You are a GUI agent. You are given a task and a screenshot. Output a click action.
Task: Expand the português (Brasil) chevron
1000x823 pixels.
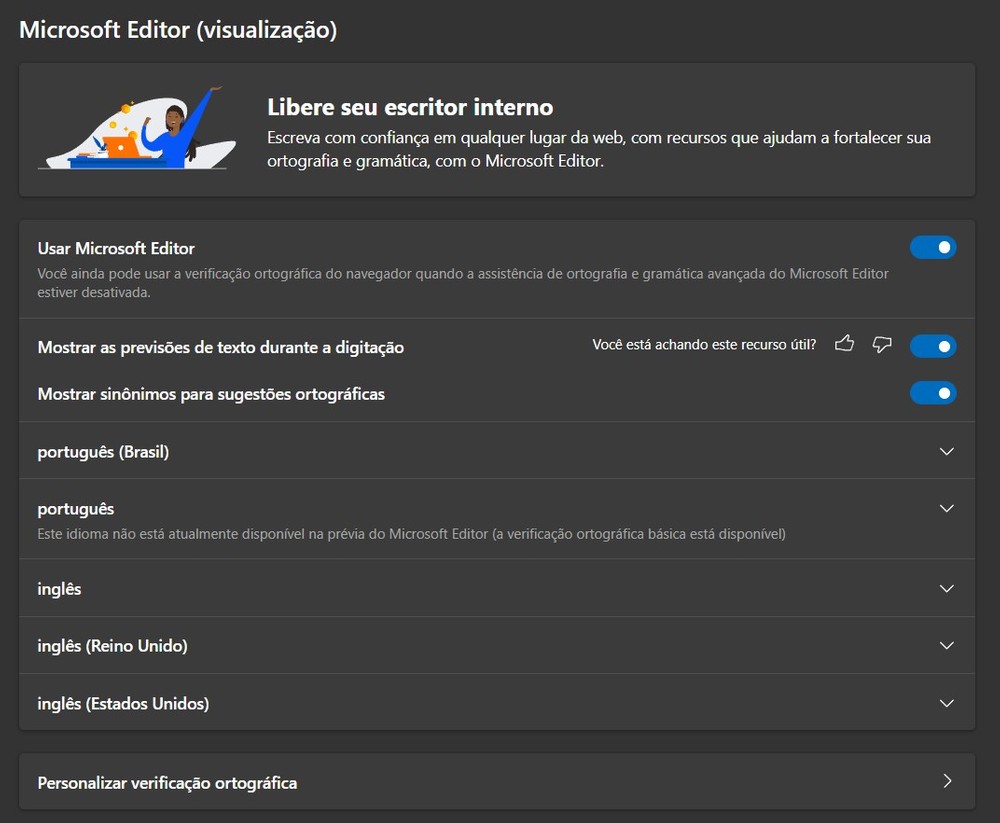[947, 451]
